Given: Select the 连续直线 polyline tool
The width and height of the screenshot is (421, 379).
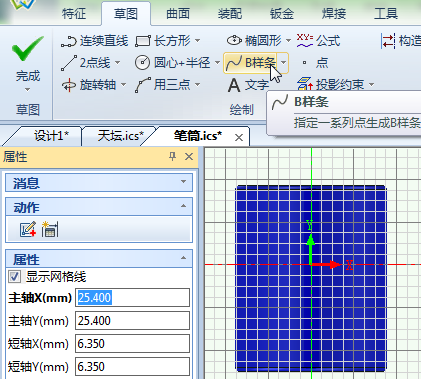Looking at the screenshot, I should [94, 41].
